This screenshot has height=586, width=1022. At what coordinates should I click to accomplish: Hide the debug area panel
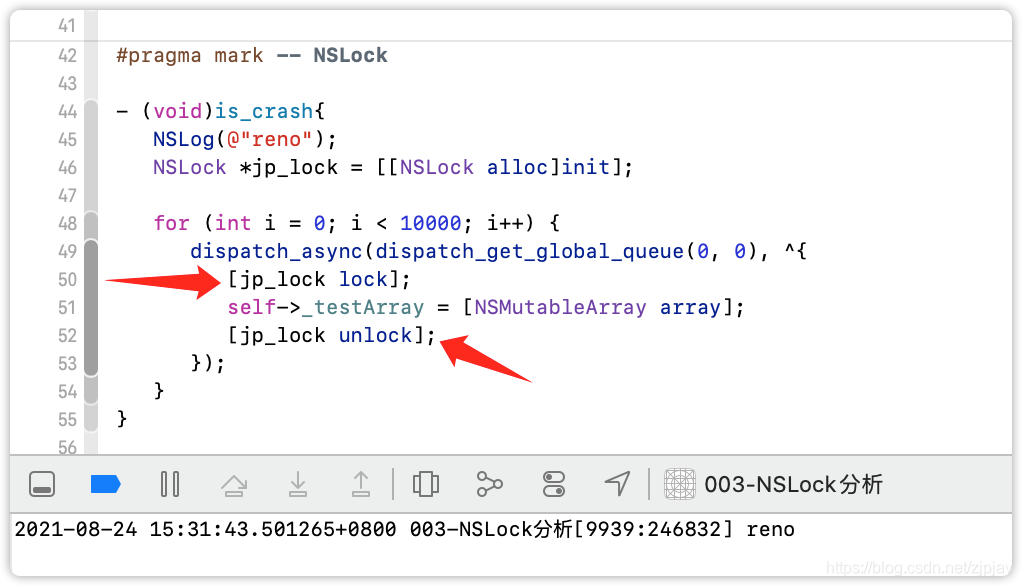pyautogui.click(x=42, y=484)
